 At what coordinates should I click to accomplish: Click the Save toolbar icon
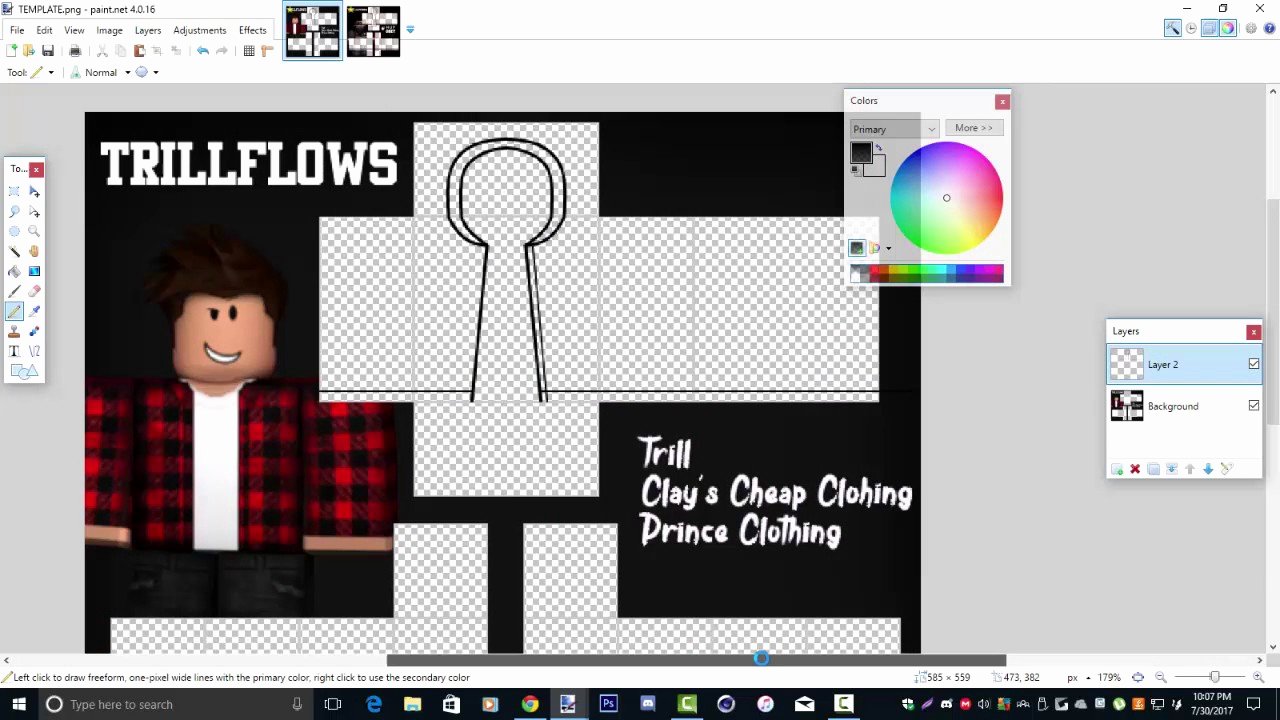(x=47, y=51)
